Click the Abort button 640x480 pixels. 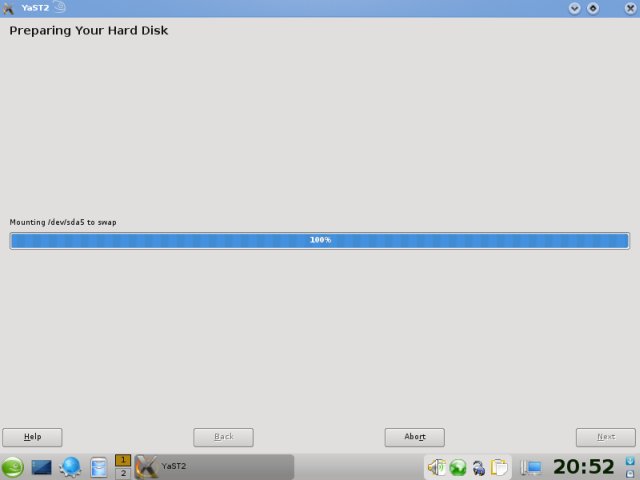[x=415, y=437]
